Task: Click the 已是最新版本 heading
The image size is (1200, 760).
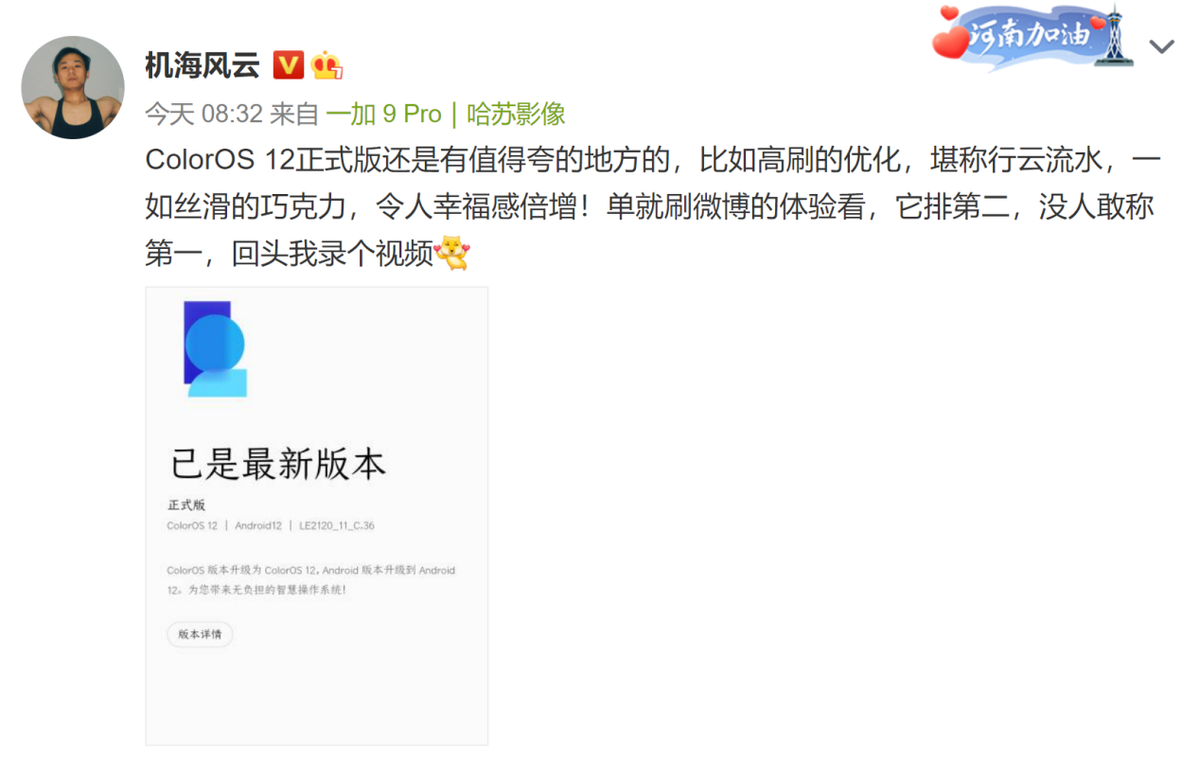Action: pos(277,464)
